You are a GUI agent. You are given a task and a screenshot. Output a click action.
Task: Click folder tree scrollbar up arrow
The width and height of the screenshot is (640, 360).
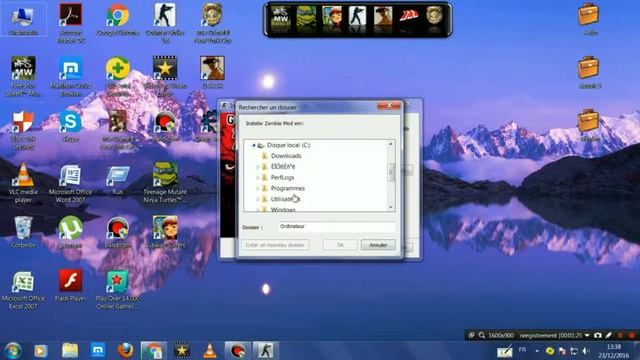(x=391, y=144)
